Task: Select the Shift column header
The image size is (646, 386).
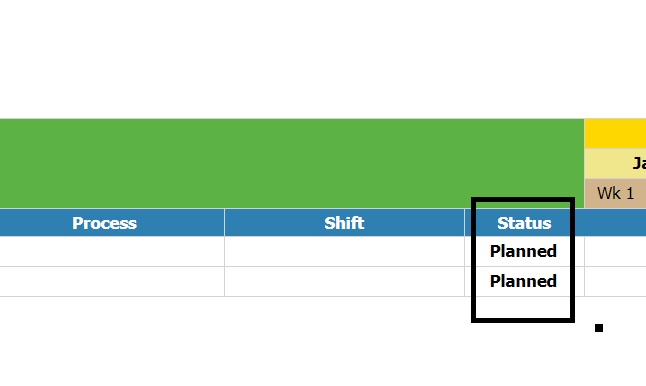Action: tap(344, 223)
